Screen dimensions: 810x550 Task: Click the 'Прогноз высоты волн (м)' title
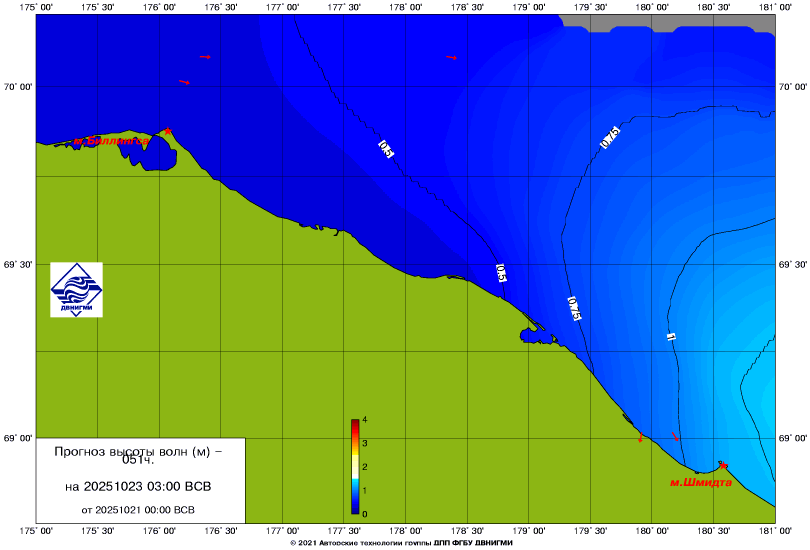[138, 452]
